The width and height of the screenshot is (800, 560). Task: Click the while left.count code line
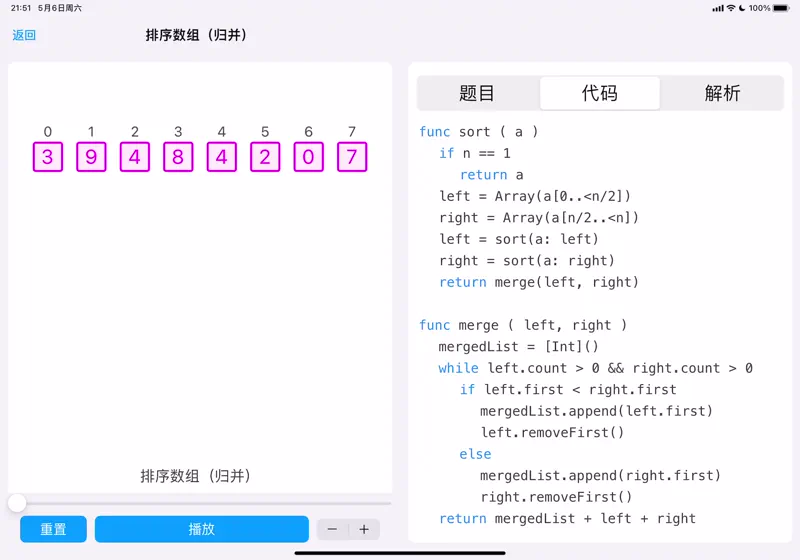click(x=595, y=368)
